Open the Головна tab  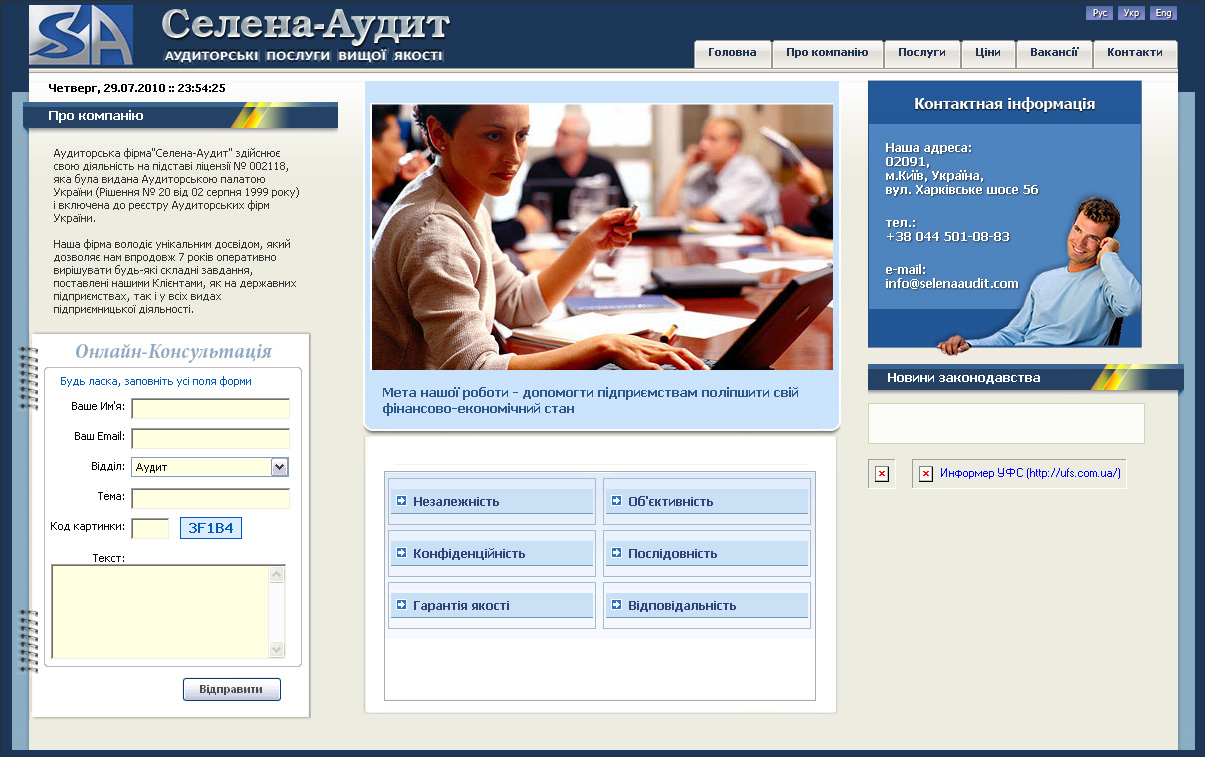coord(732,53)
